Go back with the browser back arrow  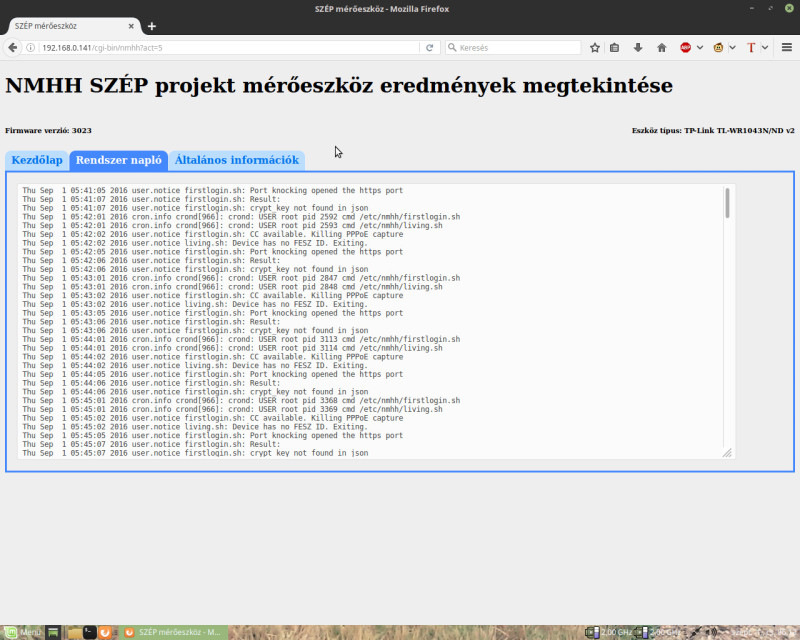(x=12, y=47)
